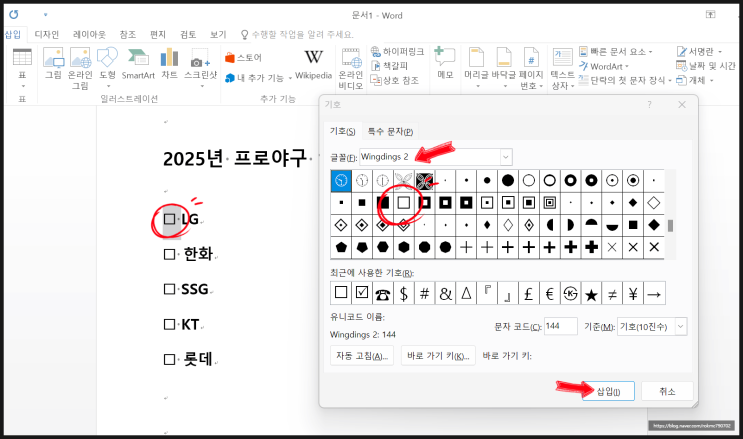Launch the Wikipedia add-in
Screen dimensions: 743x439
pos(313,65)
